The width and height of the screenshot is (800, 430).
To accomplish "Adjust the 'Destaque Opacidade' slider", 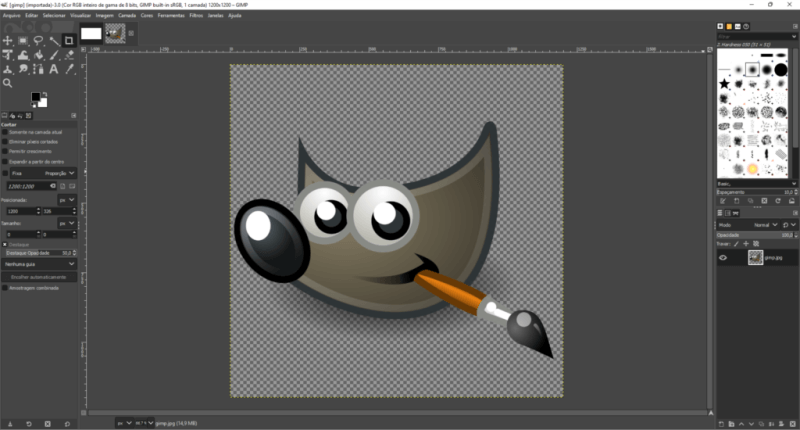I will click(x=39, y=253).
